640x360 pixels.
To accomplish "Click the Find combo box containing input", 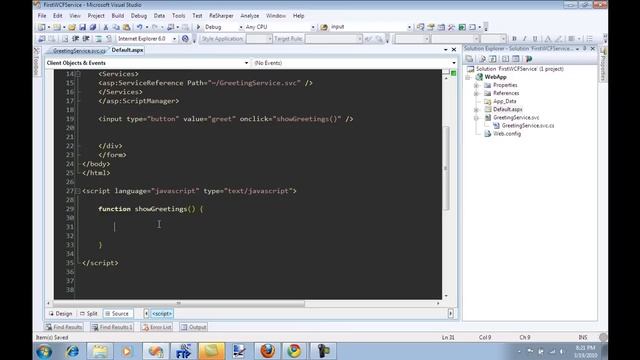I will click(x=370, y=27).
